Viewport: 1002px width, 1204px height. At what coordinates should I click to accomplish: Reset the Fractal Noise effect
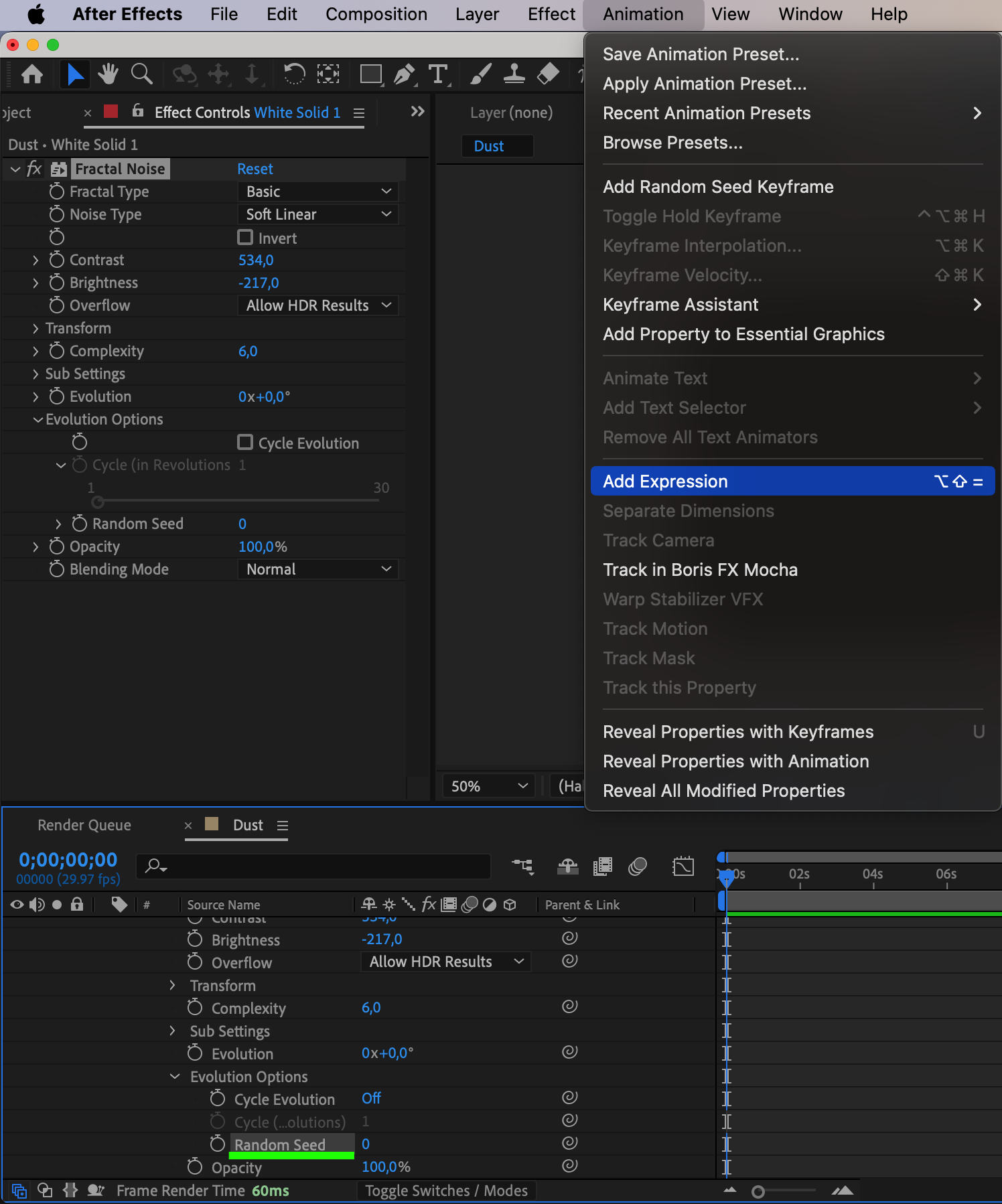tap(255, 169)
